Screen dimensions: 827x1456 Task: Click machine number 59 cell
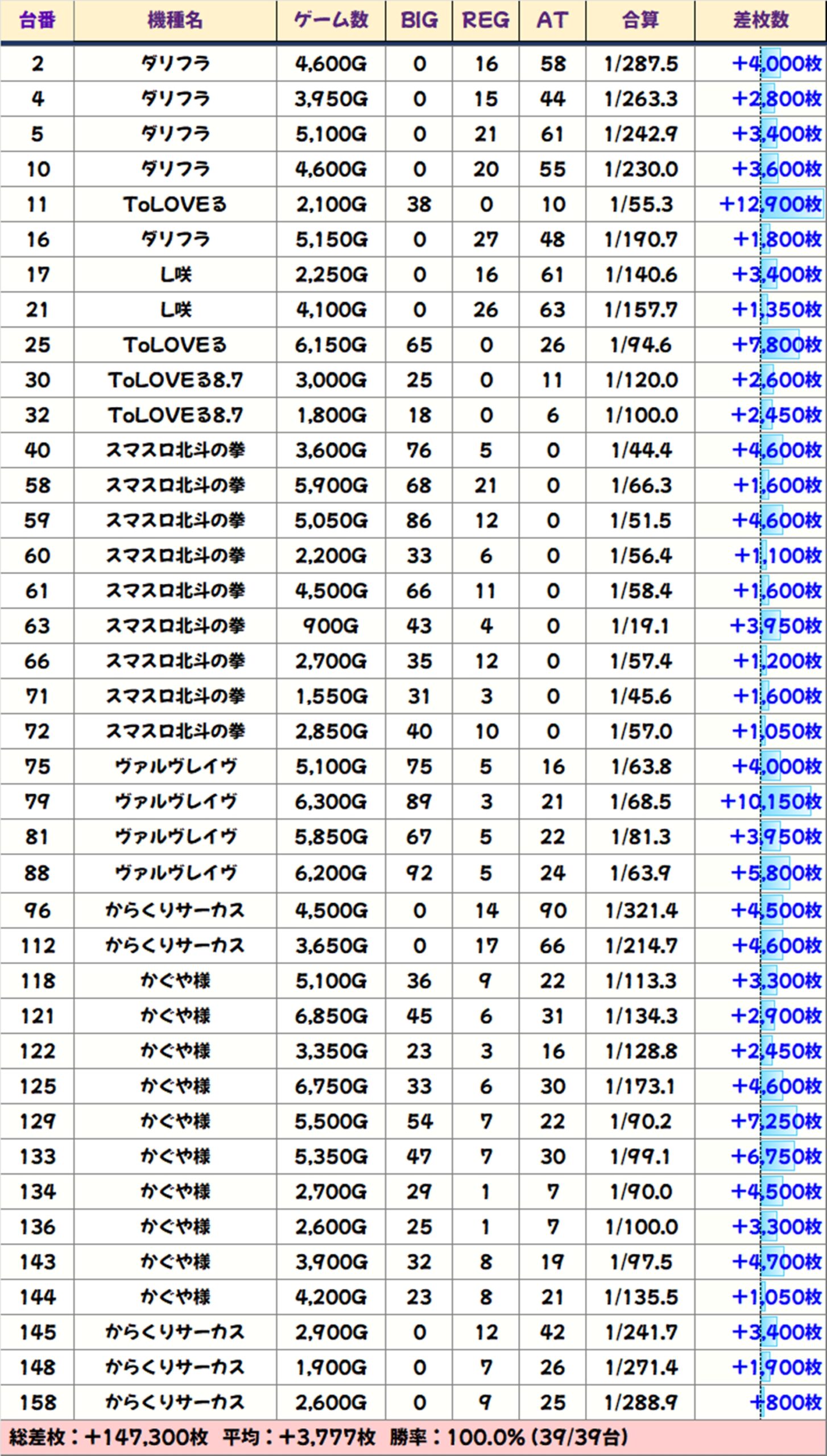(37, 520)
